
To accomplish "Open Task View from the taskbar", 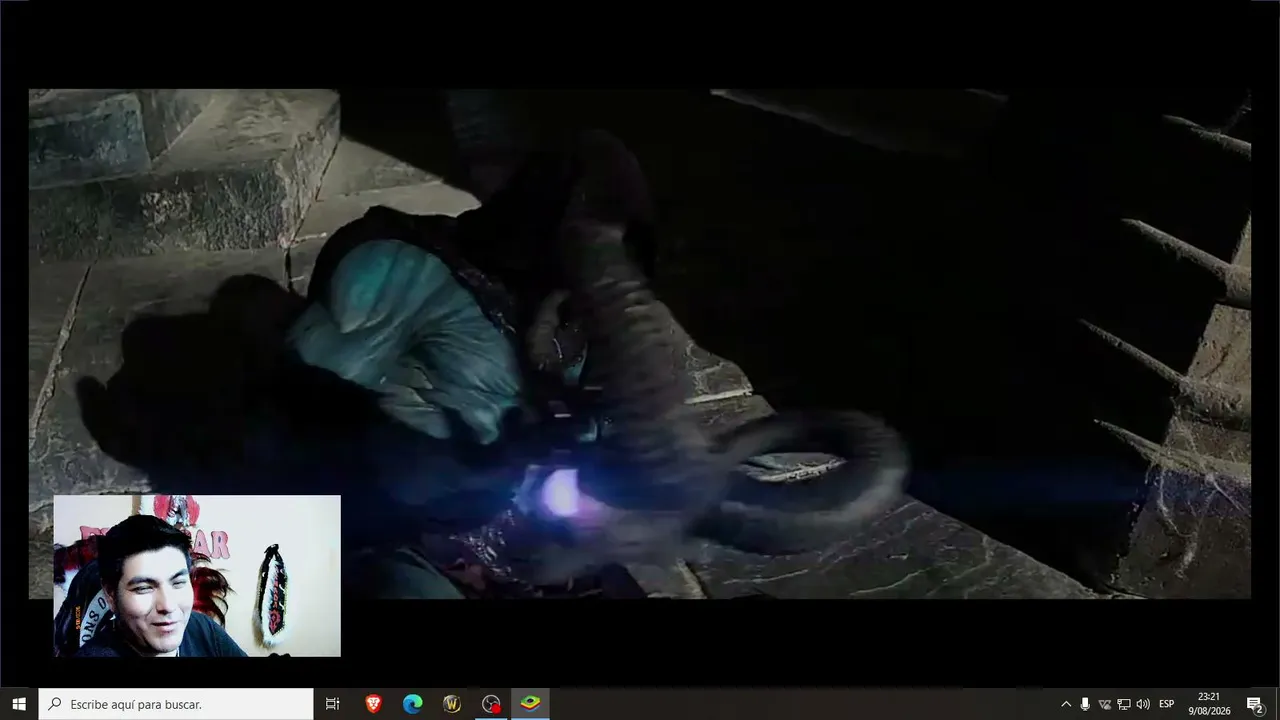I will (333, 704).
